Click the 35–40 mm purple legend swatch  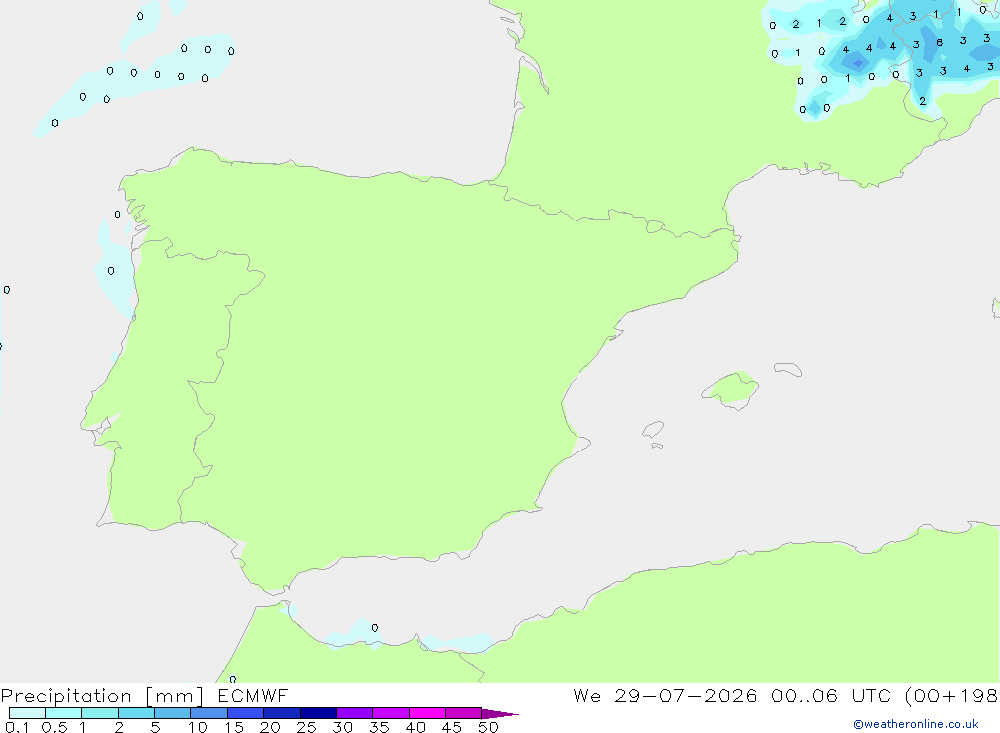pos(390,713)
